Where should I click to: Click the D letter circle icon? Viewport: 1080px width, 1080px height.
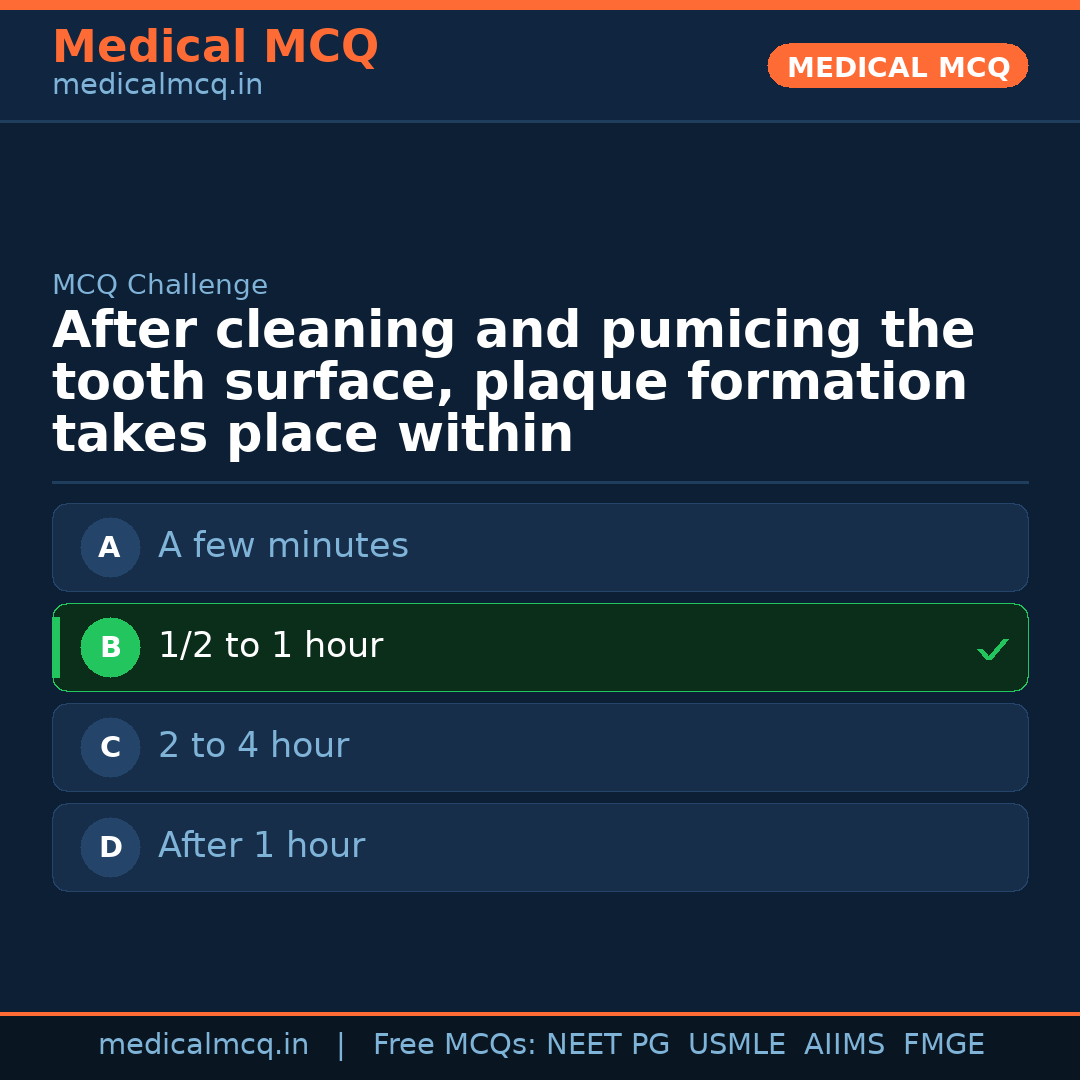tap(110, 847)
